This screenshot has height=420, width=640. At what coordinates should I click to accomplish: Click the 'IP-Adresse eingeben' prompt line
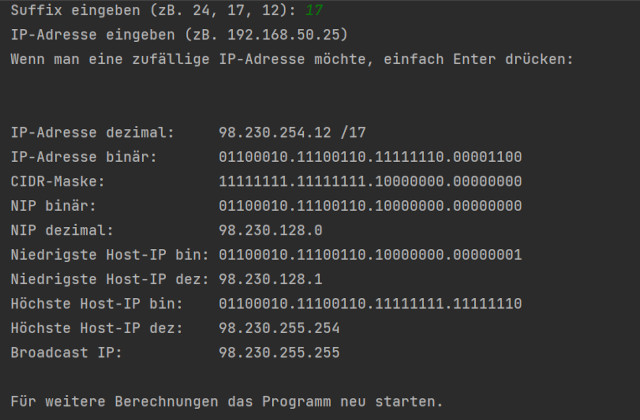coord(165,35)
